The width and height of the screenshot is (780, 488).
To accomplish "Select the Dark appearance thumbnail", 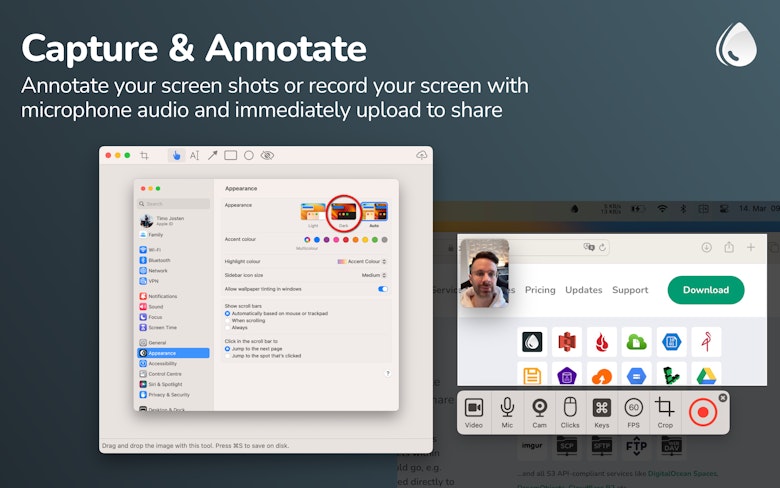I will point(344,213).
